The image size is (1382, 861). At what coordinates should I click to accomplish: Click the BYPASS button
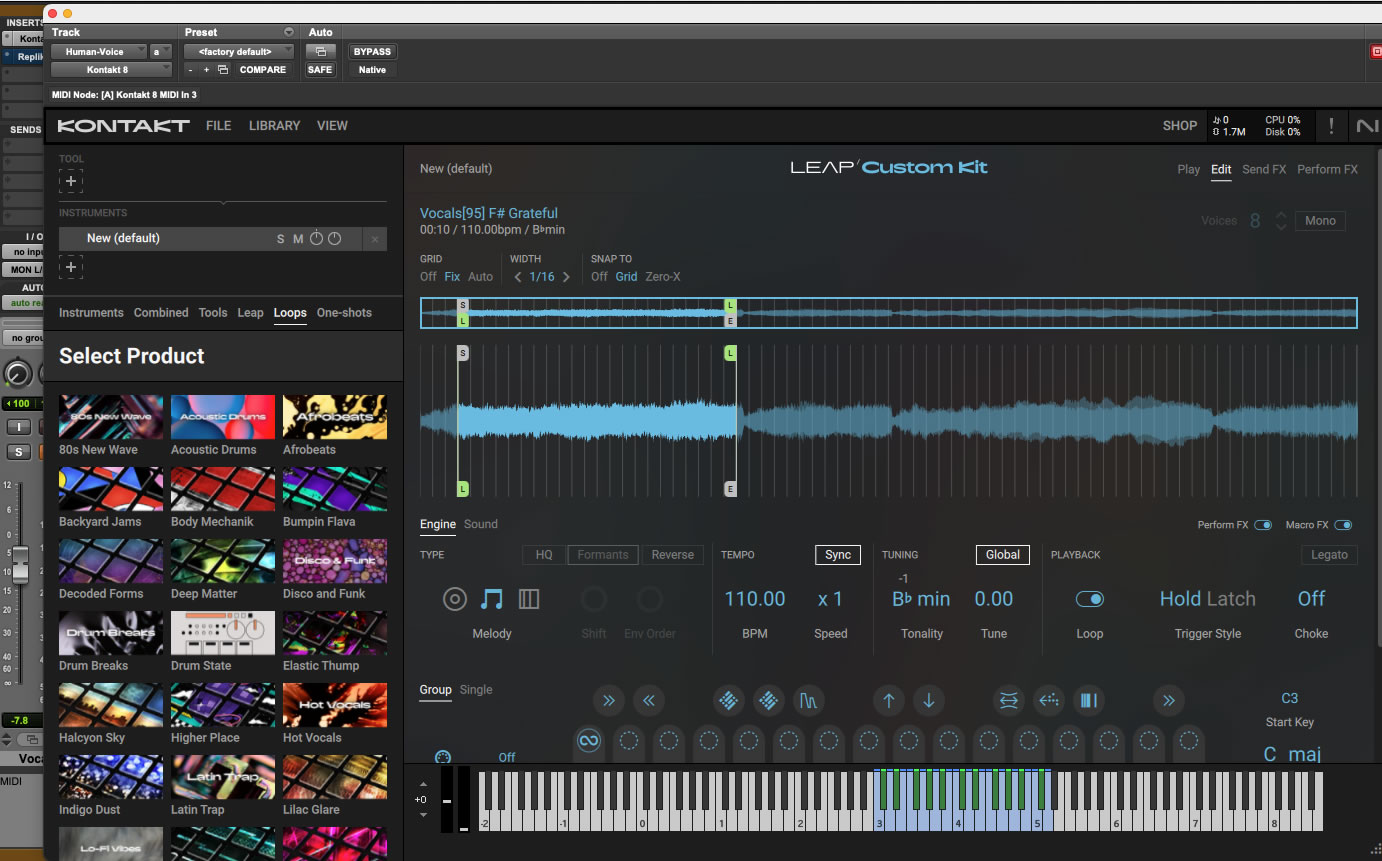pyautogui.click(x=372, y=51)
